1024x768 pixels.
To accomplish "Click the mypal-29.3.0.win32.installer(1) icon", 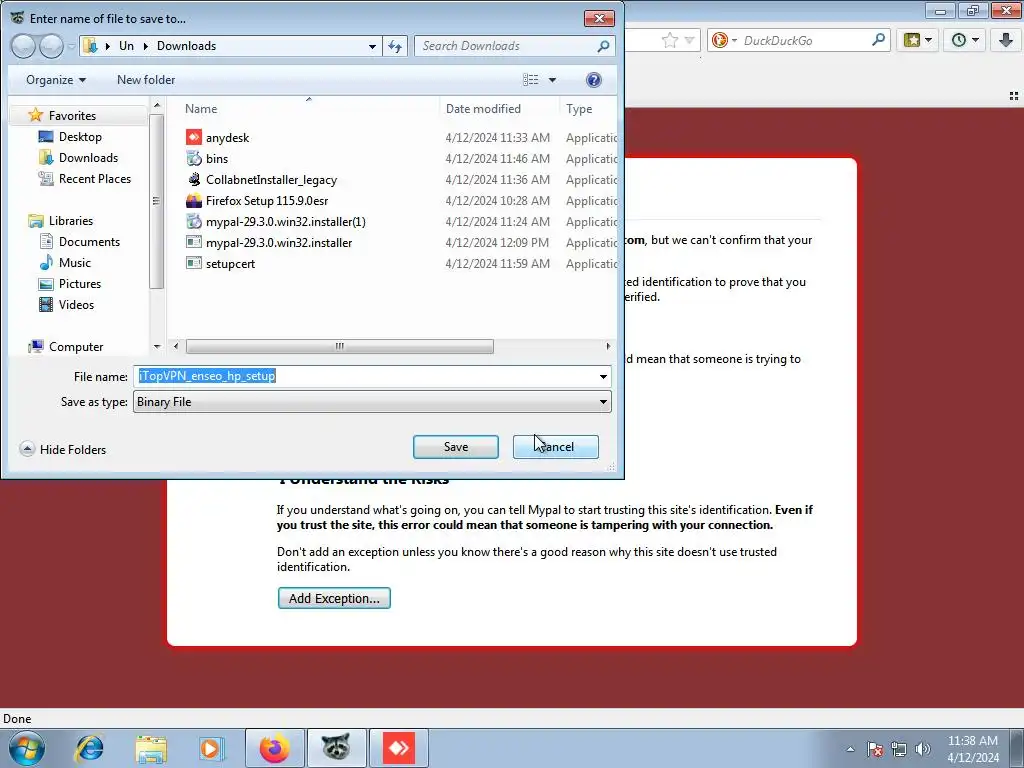I will click(194, 221).
